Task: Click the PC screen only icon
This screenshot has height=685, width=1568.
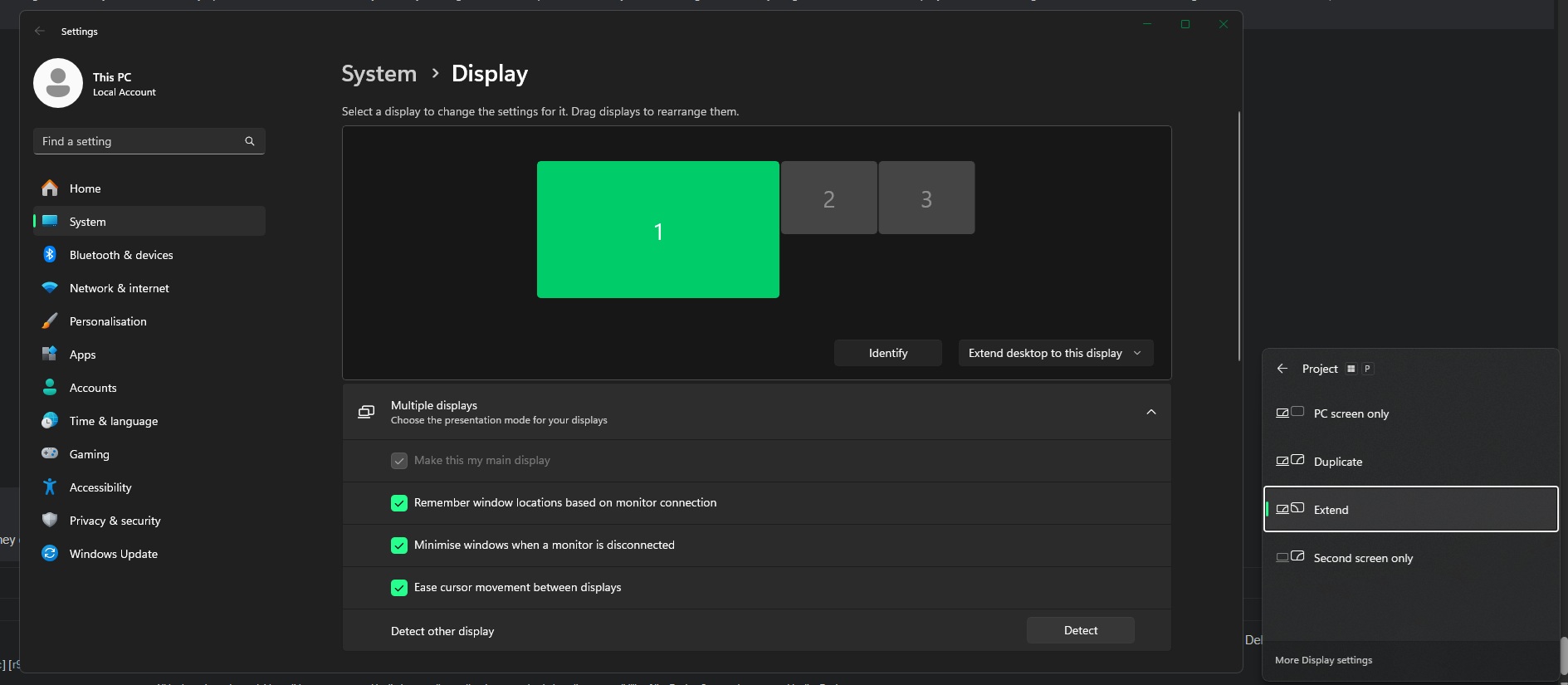Action: click(1290, 413)
